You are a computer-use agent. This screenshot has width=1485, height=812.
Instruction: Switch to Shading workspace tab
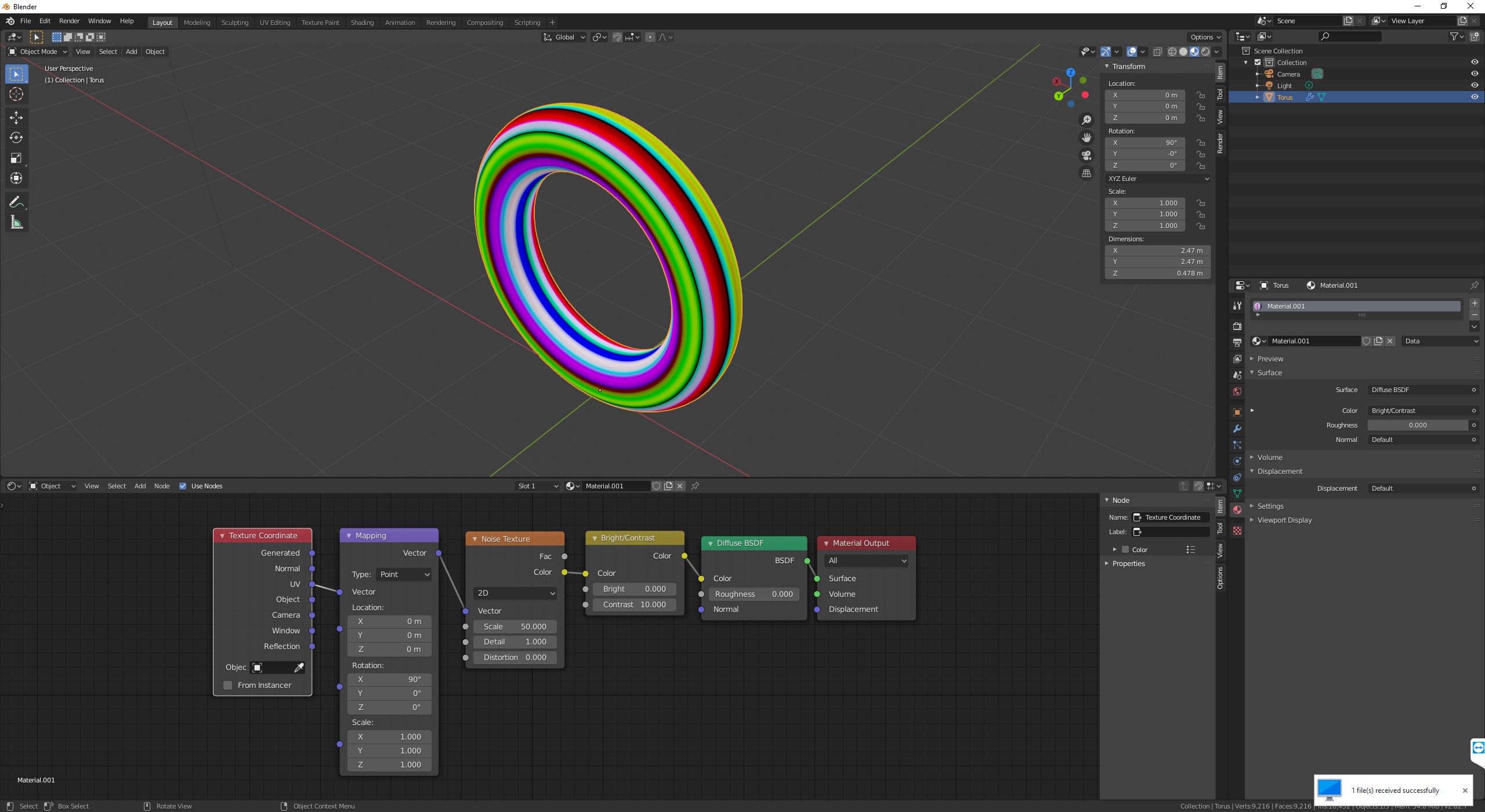362,23
